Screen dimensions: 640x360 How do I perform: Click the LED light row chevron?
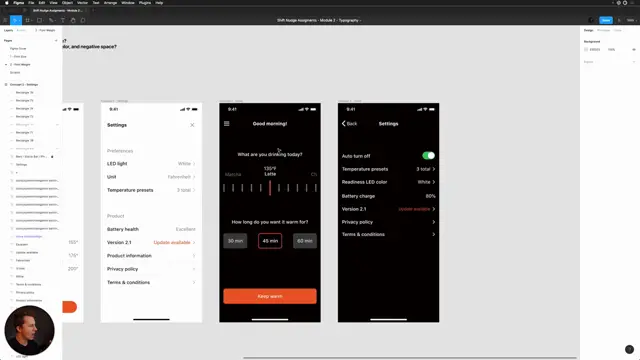point(194,164)
